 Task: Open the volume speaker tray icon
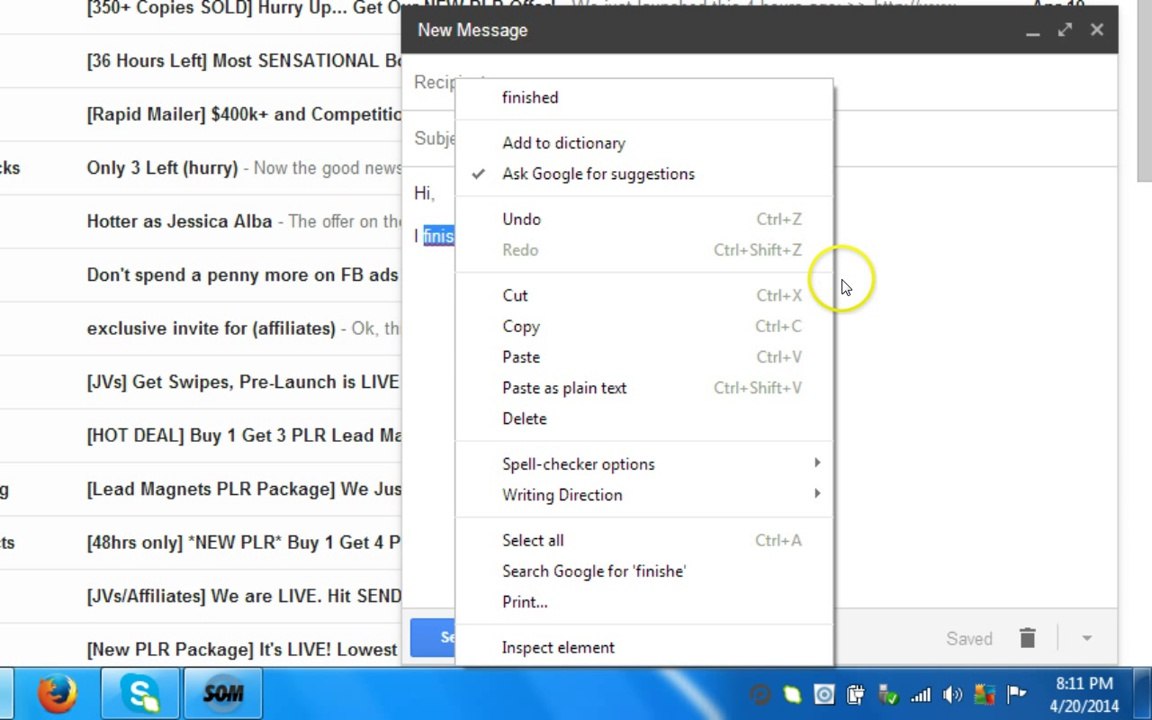point(952,694)
